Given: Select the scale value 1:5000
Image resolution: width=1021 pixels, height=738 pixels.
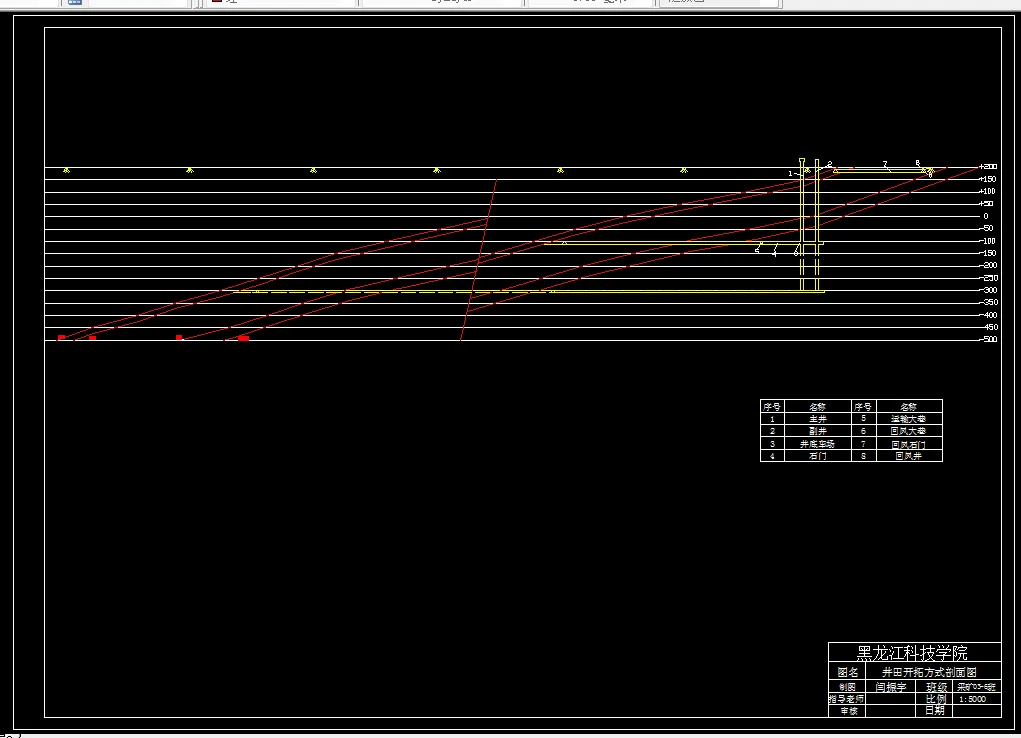Looking at the screenshot, I should pos(972,699).
